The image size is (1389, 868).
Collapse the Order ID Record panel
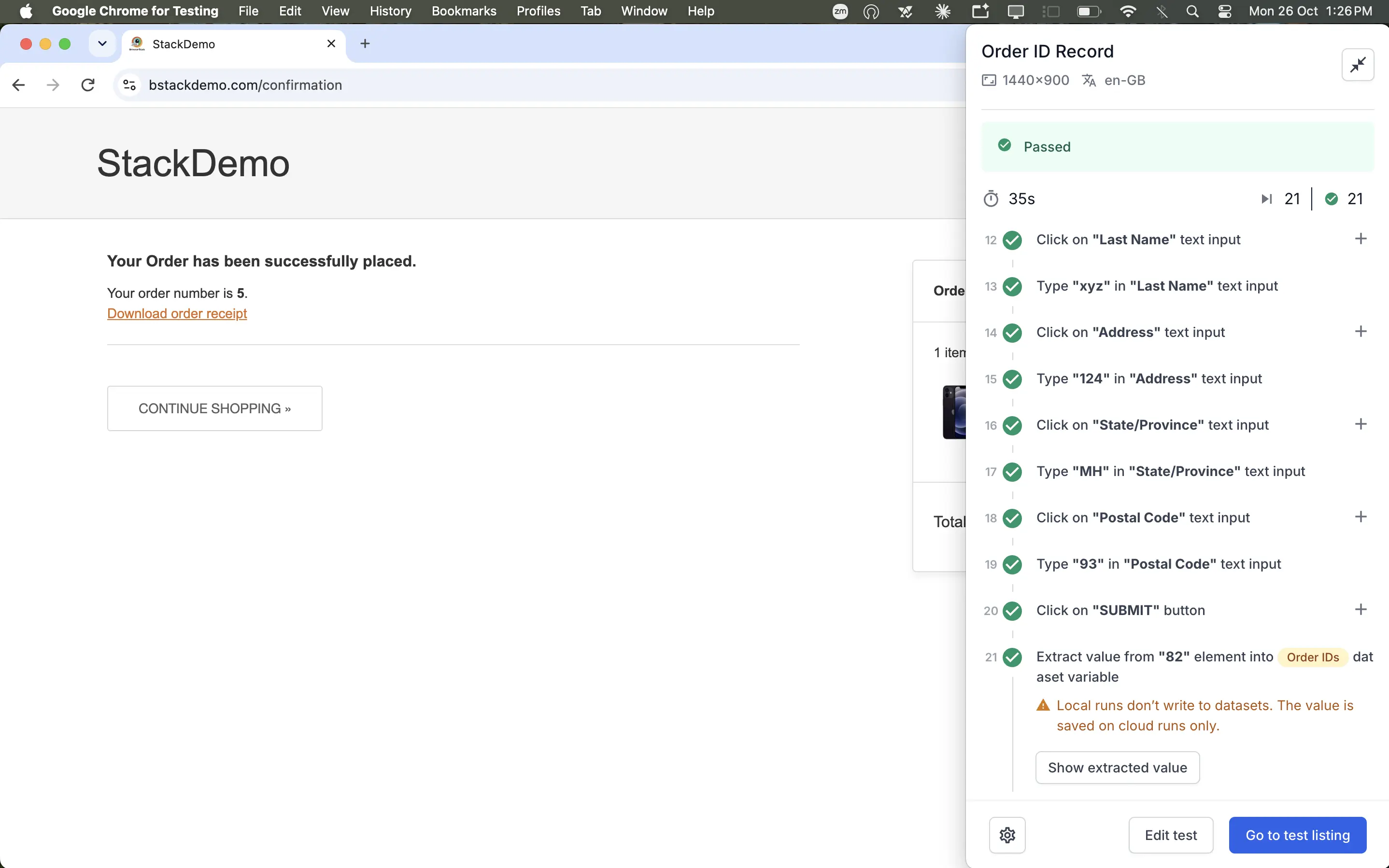click(x=1358, y=65)
